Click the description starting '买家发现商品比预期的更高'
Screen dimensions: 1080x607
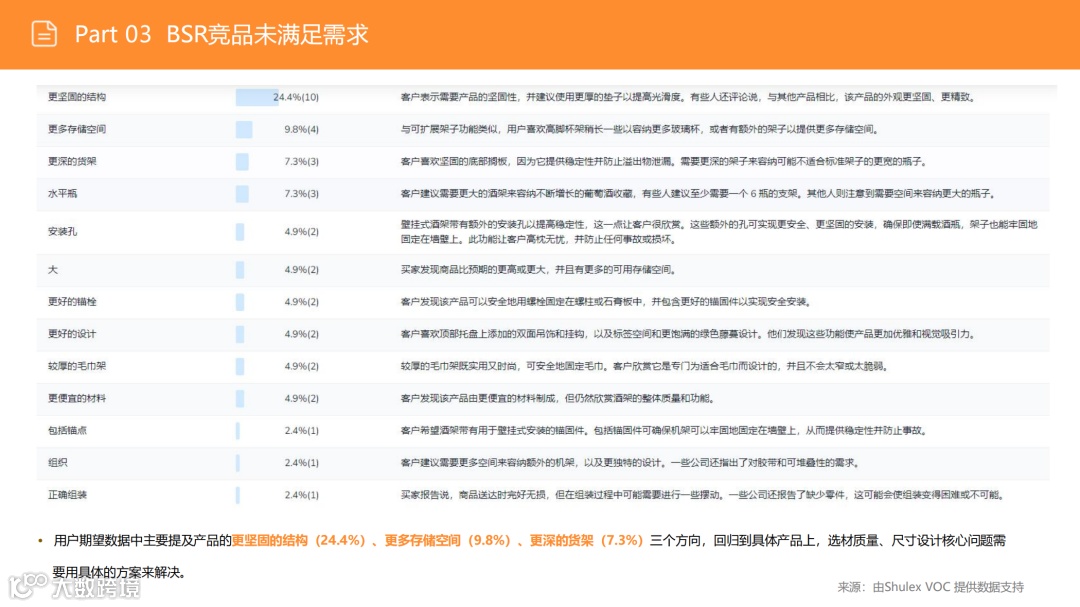[x=539, y=269]
